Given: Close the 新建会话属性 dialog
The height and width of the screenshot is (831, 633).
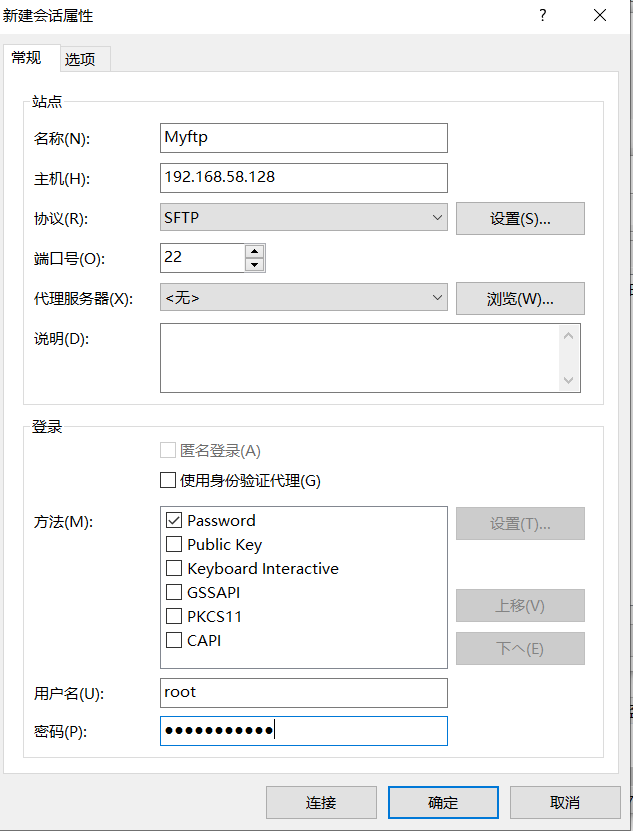Looking at the screenshot, I should pyautogui.click(x=600, y=15).
